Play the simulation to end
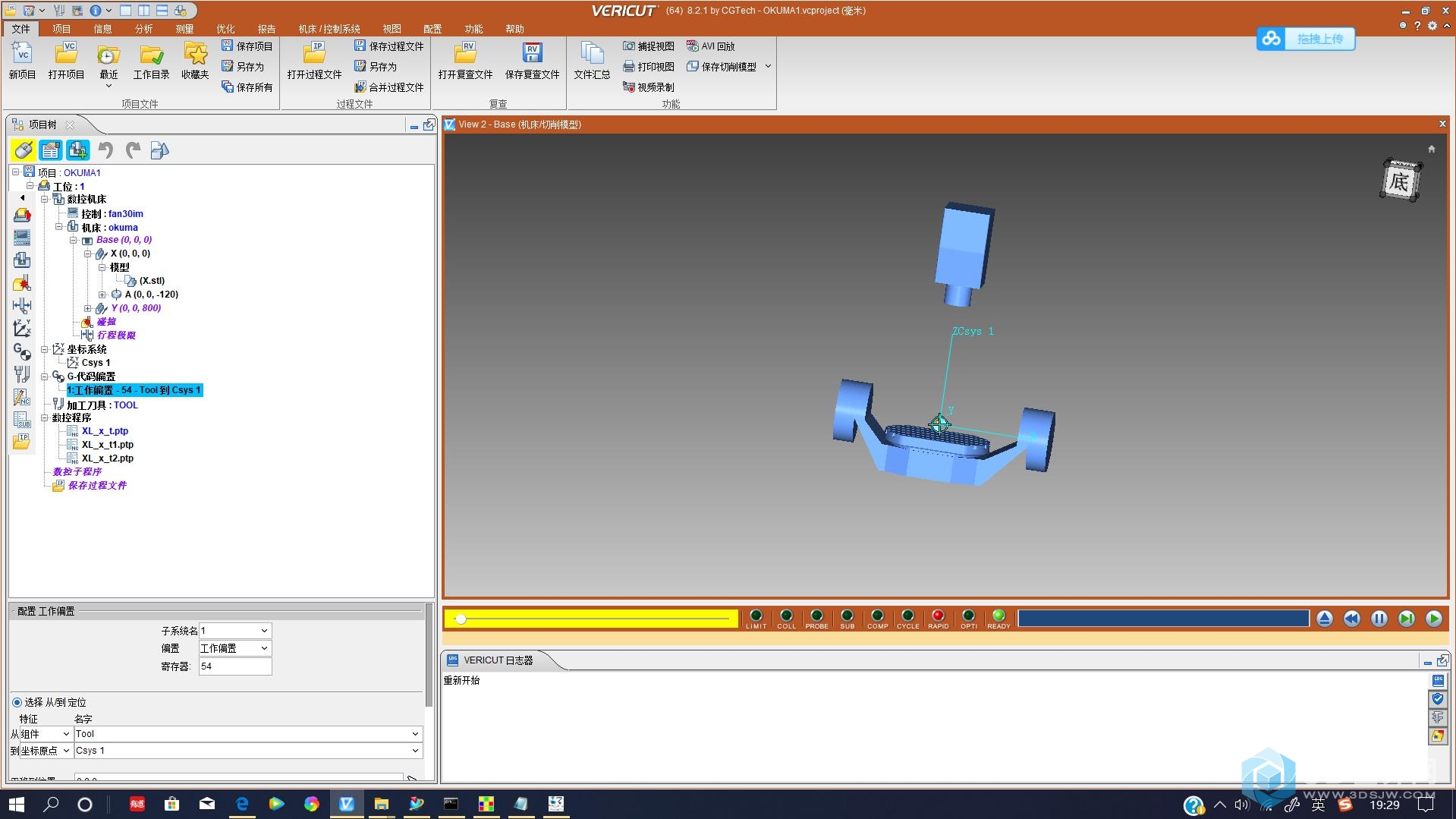Screen dimensions: 1456x819 click(x=1433, y=619)
